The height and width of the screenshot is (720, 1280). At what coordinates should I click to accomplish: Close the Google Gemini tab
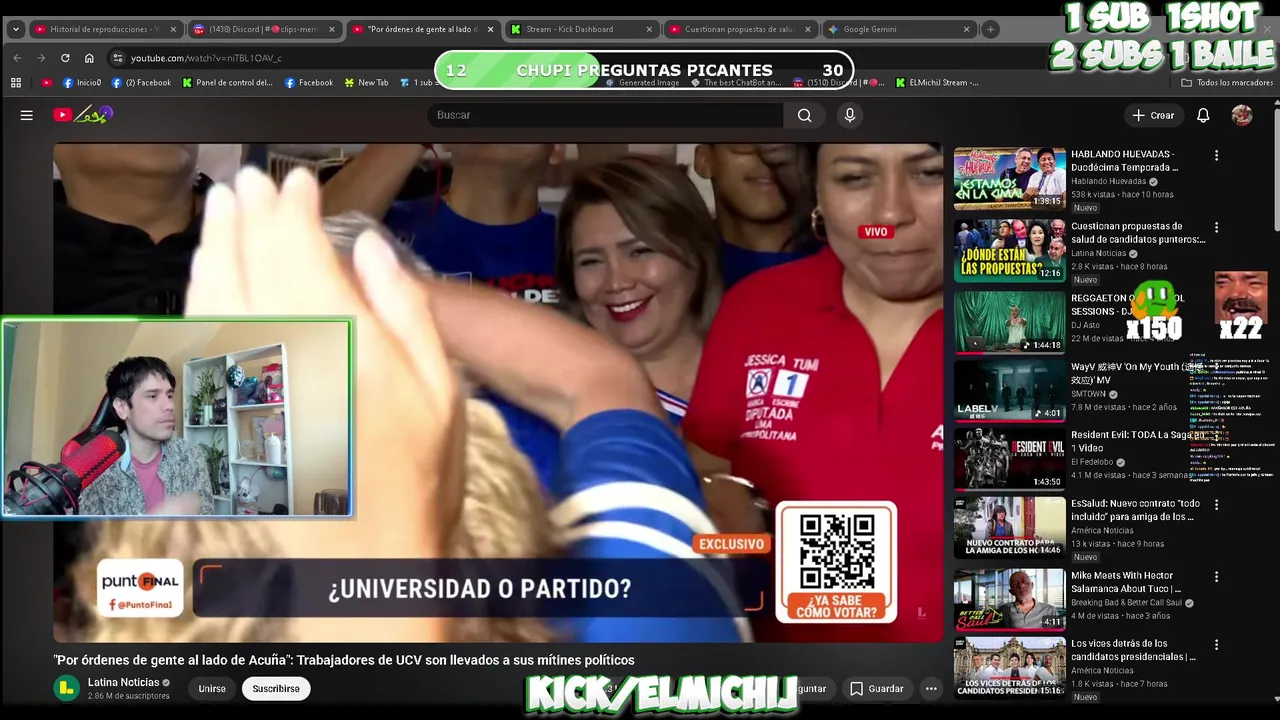(x=966, y=29)
